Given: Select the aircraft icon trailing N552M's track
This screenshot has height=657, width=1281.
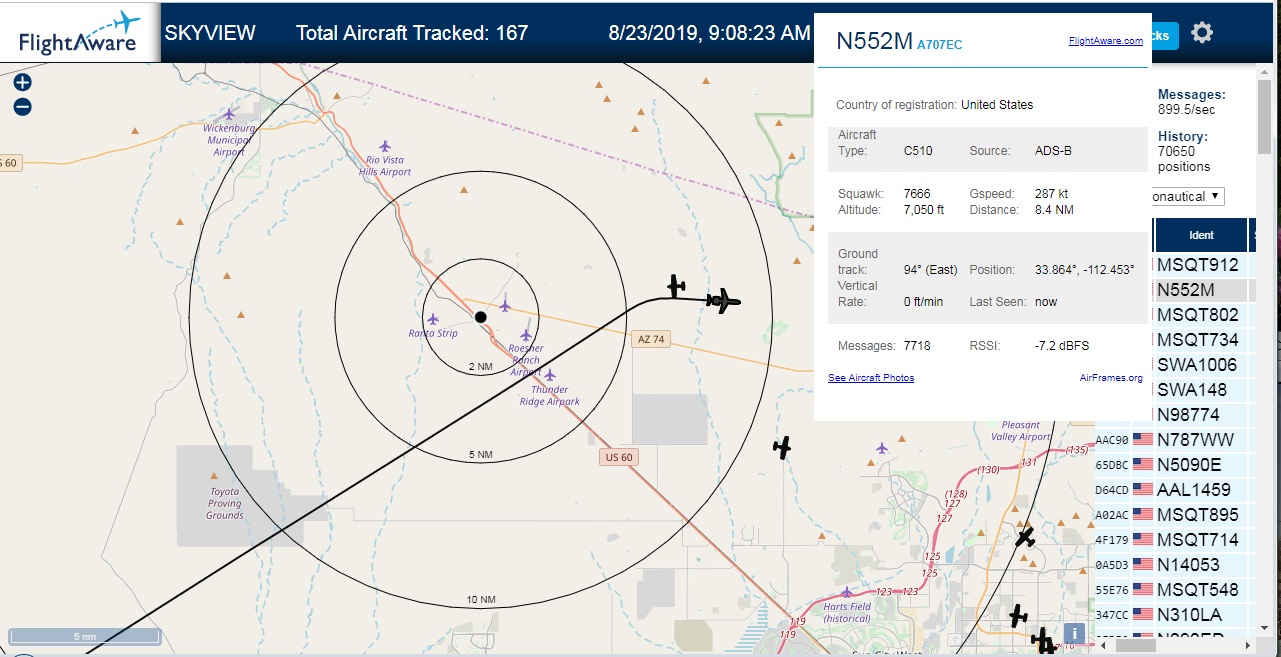Looking at the screenshot, I should (677, 286).
